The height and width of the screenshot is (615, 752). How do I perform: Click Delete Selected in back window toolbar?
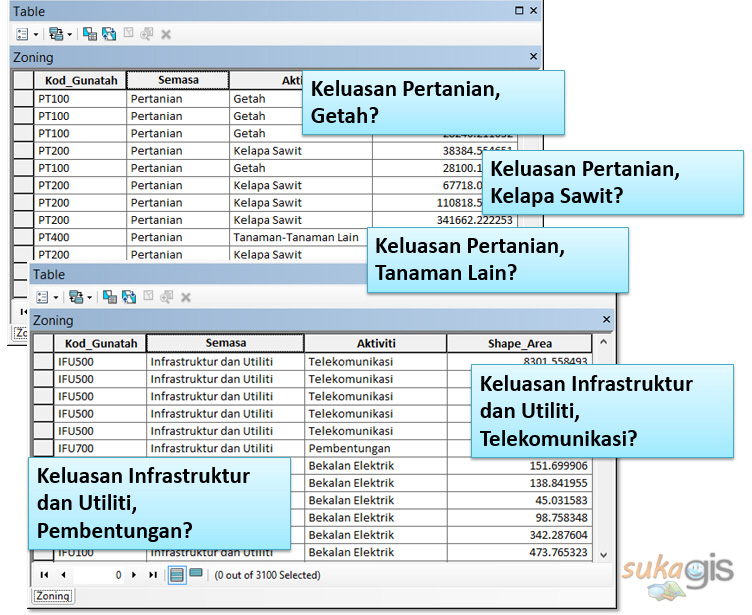[x=166, y=35]
